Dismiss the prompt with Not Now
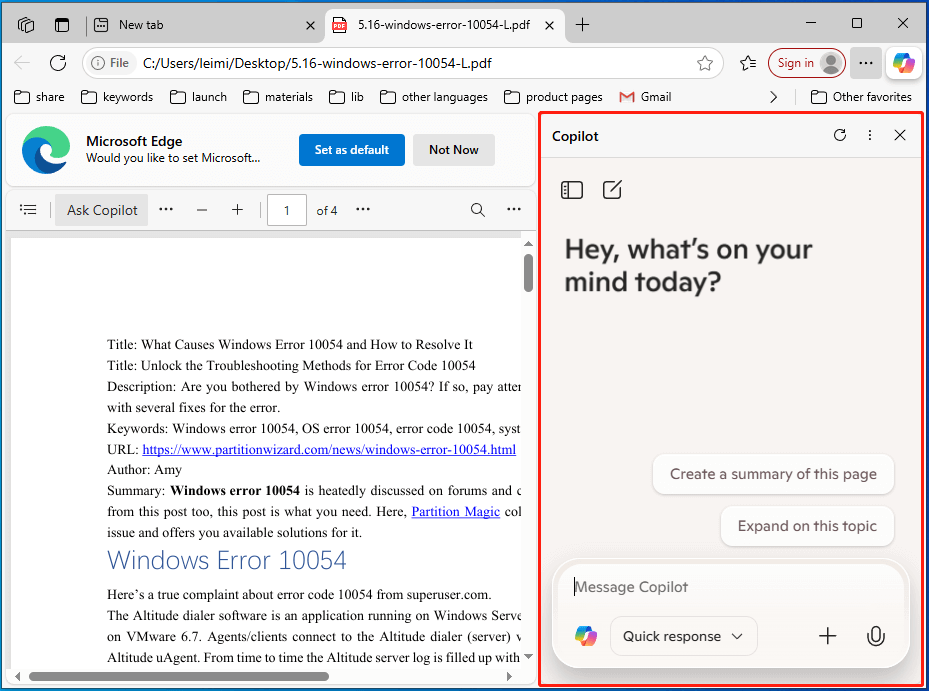The height and width of the screenshot is (691, 929). (x=454, y=150)
